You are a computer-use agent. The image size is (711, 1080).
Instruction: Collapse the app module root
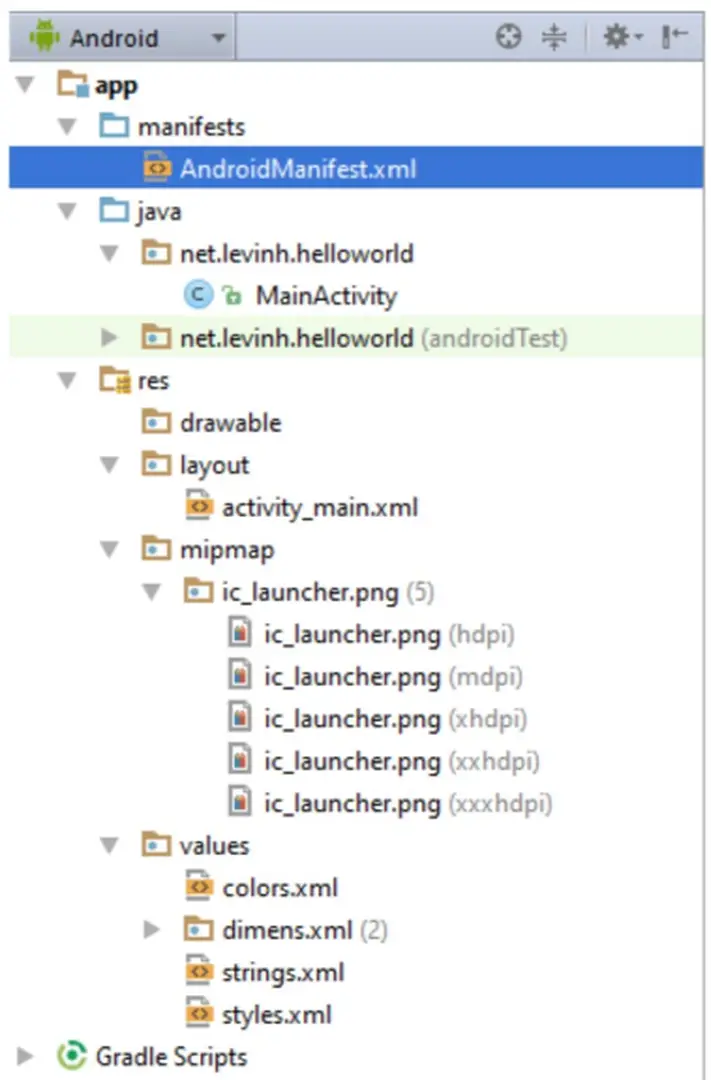click(x=26, y=87)
